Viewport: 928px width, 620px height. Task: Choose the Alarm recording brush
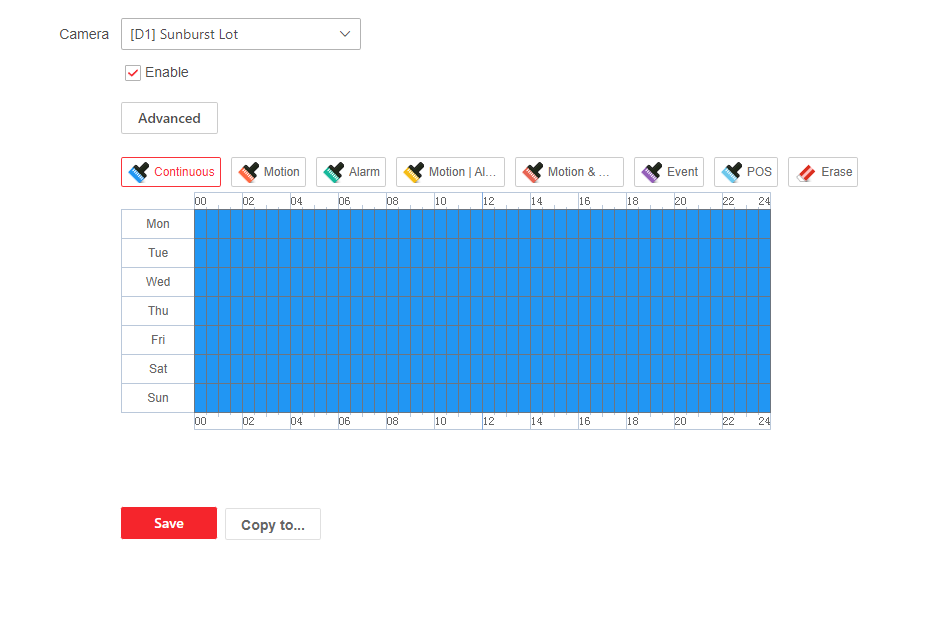[351, 172]
